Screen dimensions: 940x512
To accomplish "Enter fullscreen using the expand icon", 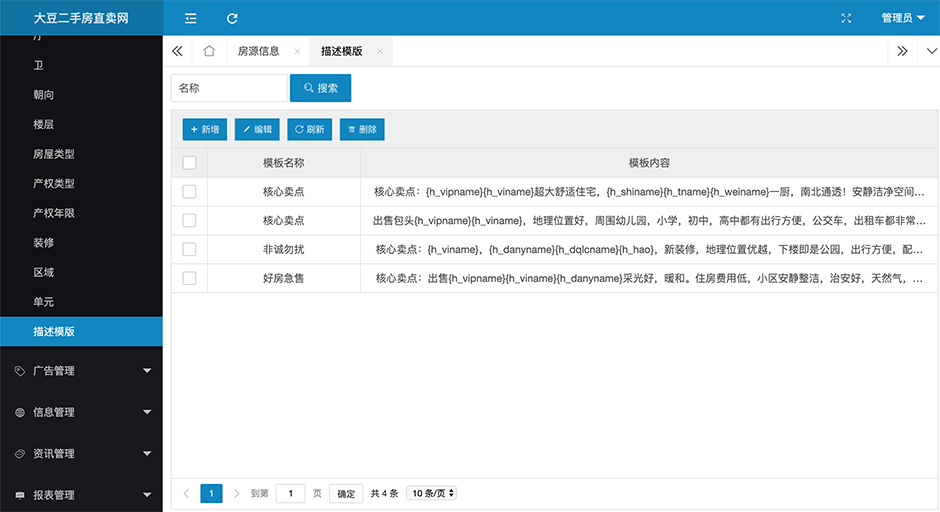I will (x=847, y=18).
